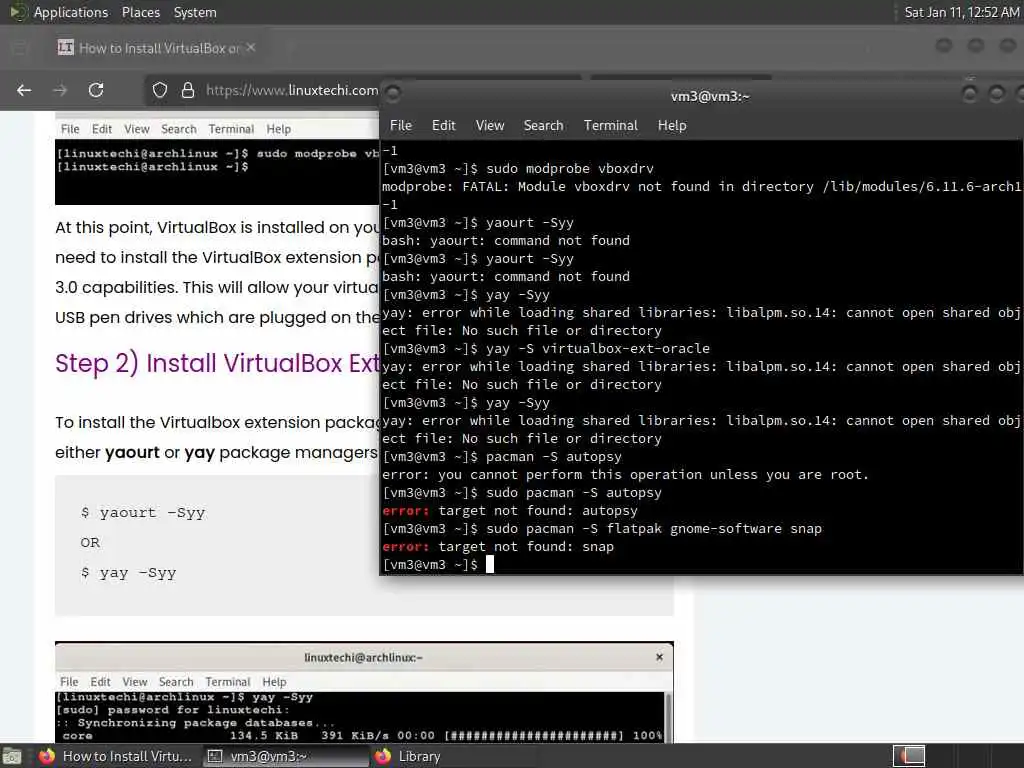
Task: Reload the Firefox page
Action: pos(96,90)
